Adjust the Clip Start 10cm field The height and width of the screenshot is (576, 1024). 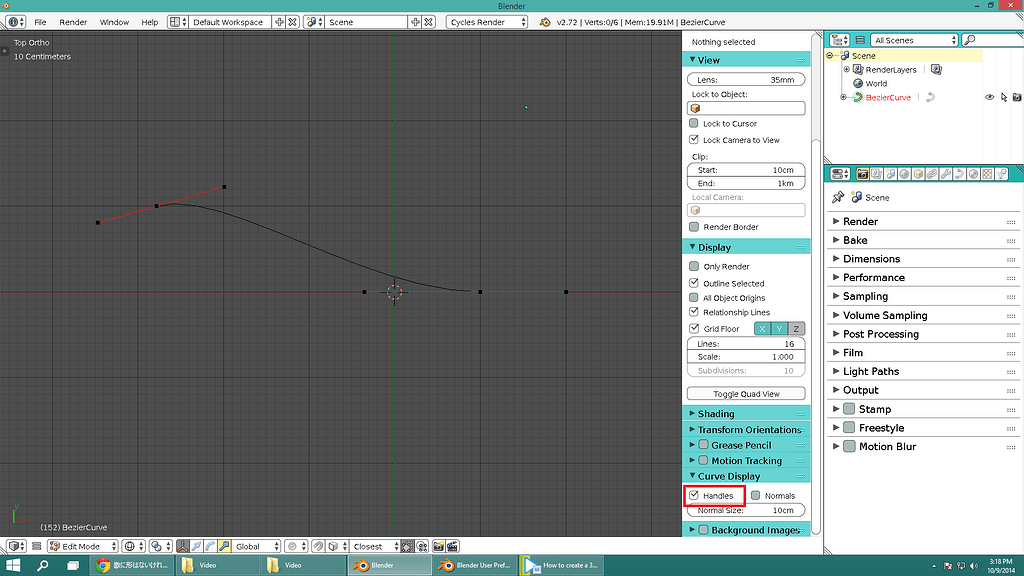pyautogui.click(x=746, y=170)
